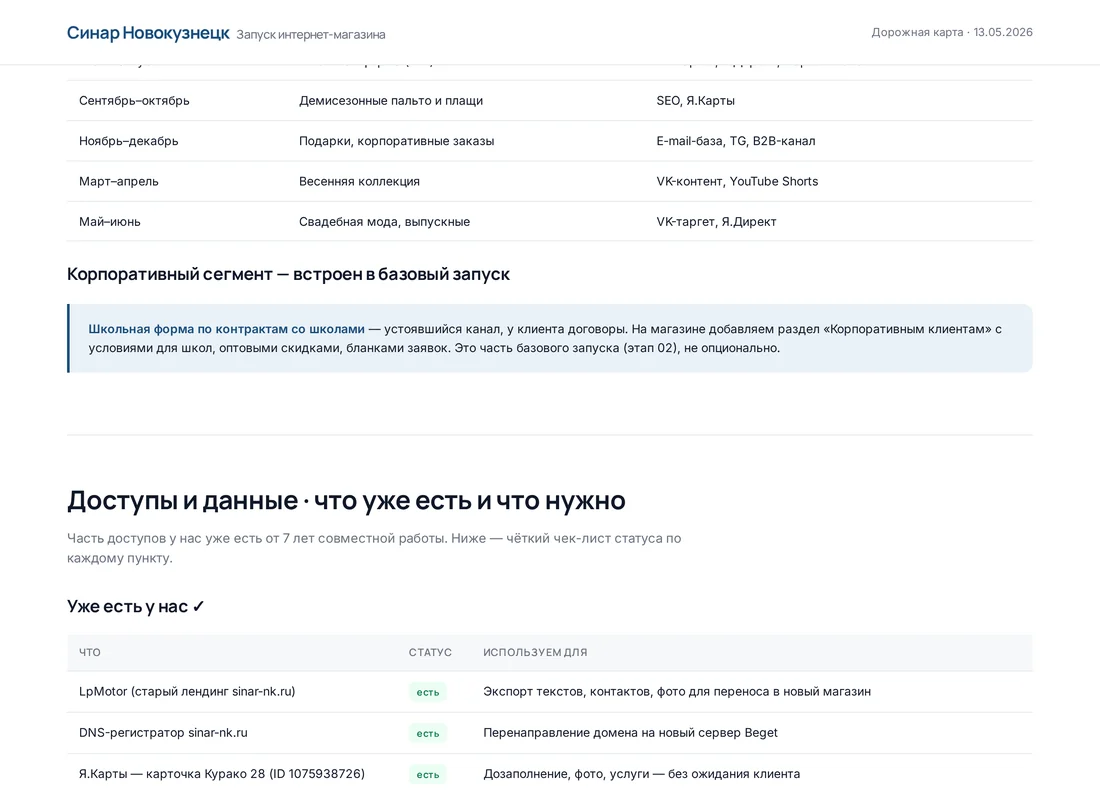1100x790 pixels.
Task: Click the 'Запуск интернет-магазина' subtitle
Action: click(x=311, y=34)
